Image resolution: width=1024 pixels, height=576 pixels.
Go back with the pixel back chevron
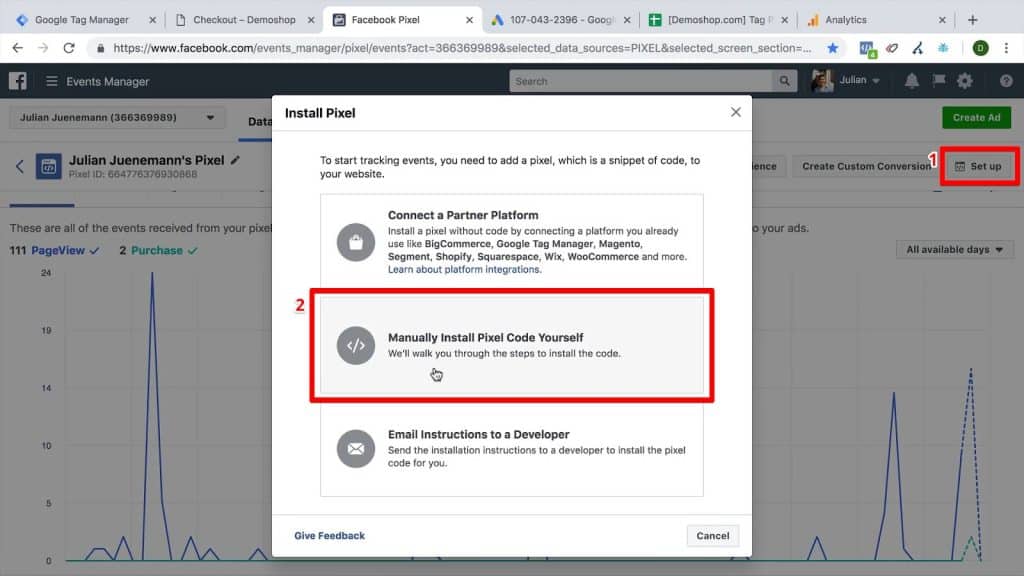pyautogui.click(x=20, y=167)
